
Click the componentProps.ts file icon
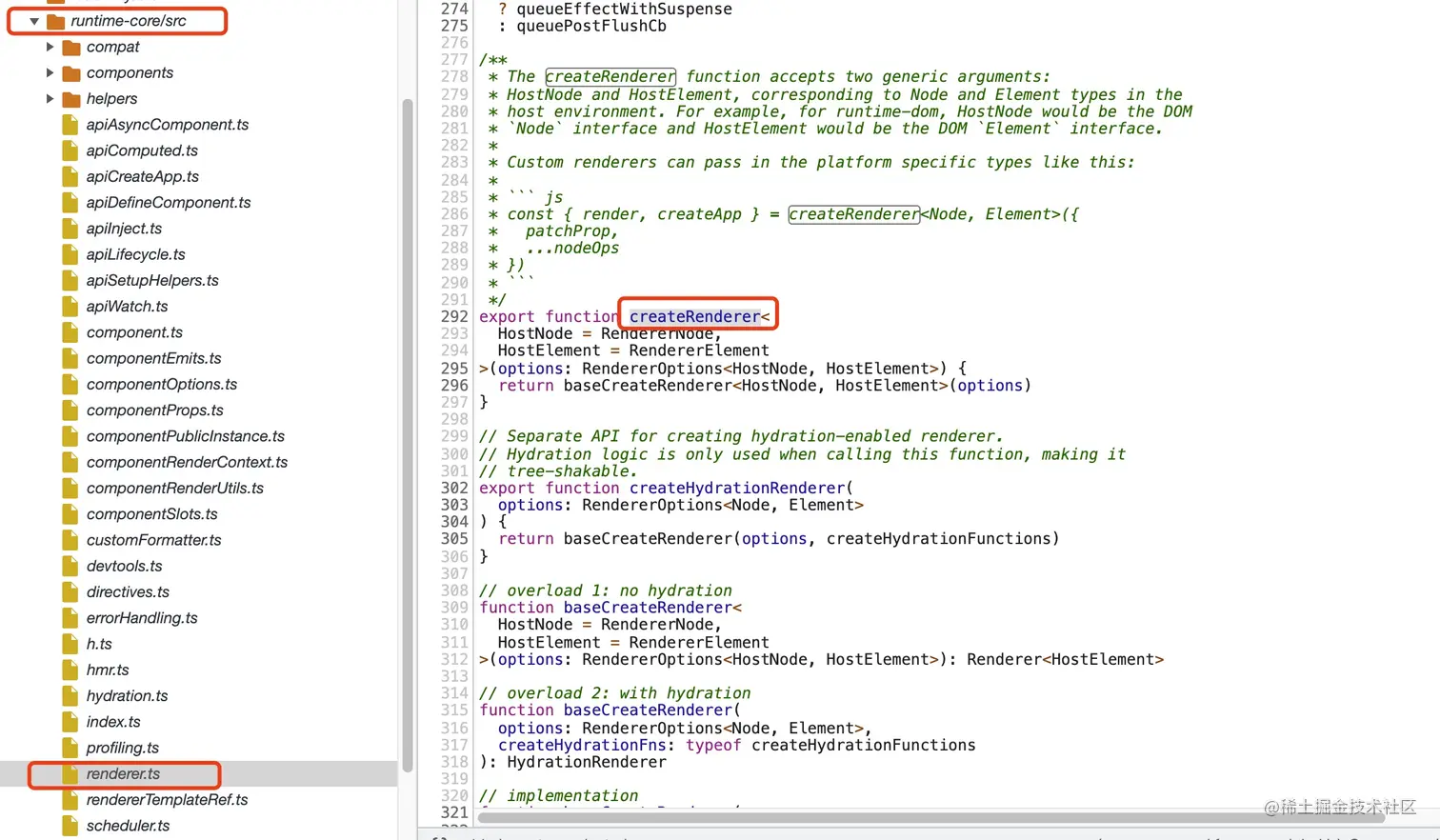70,410
